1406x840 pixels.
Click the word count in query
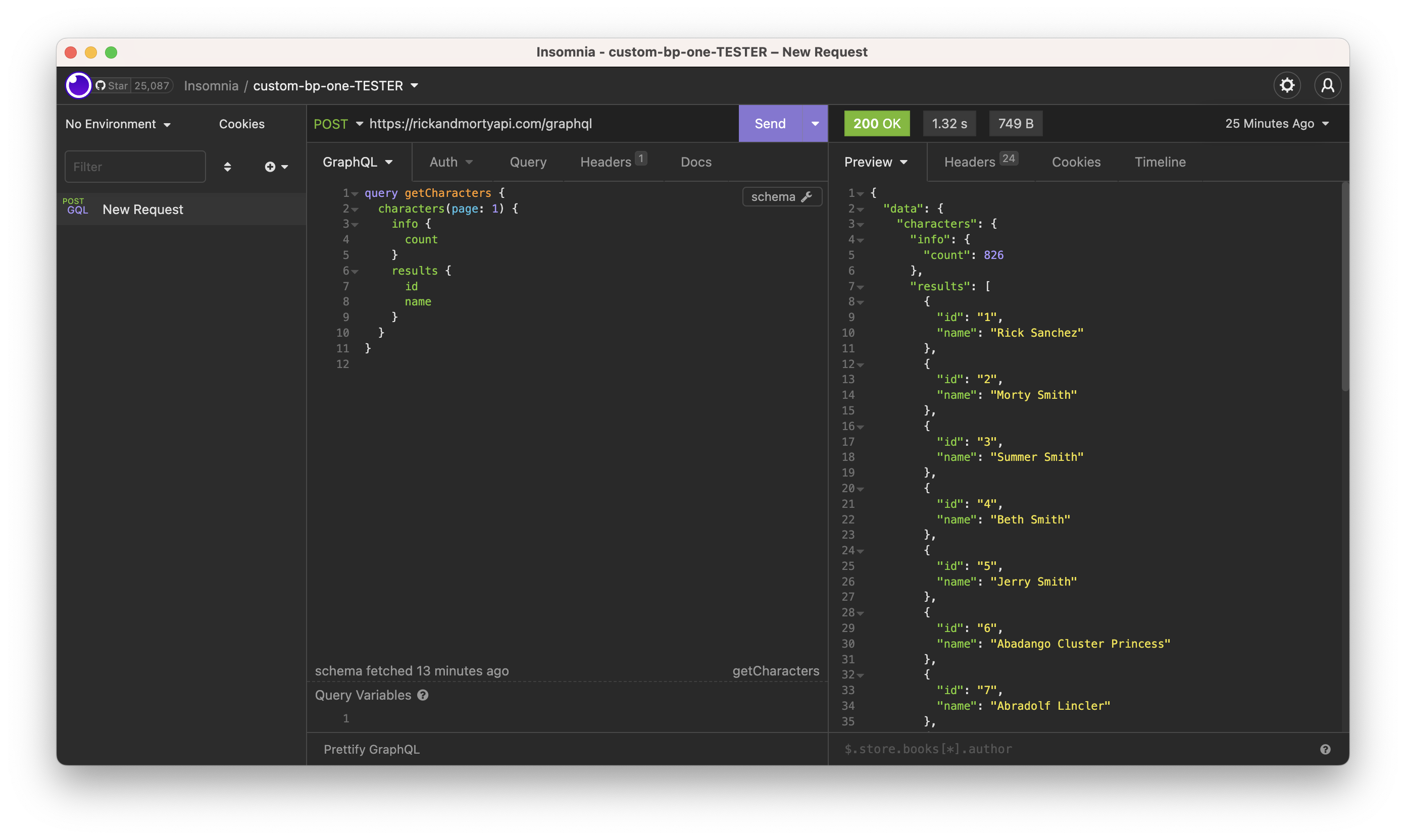tap(421, 240)
